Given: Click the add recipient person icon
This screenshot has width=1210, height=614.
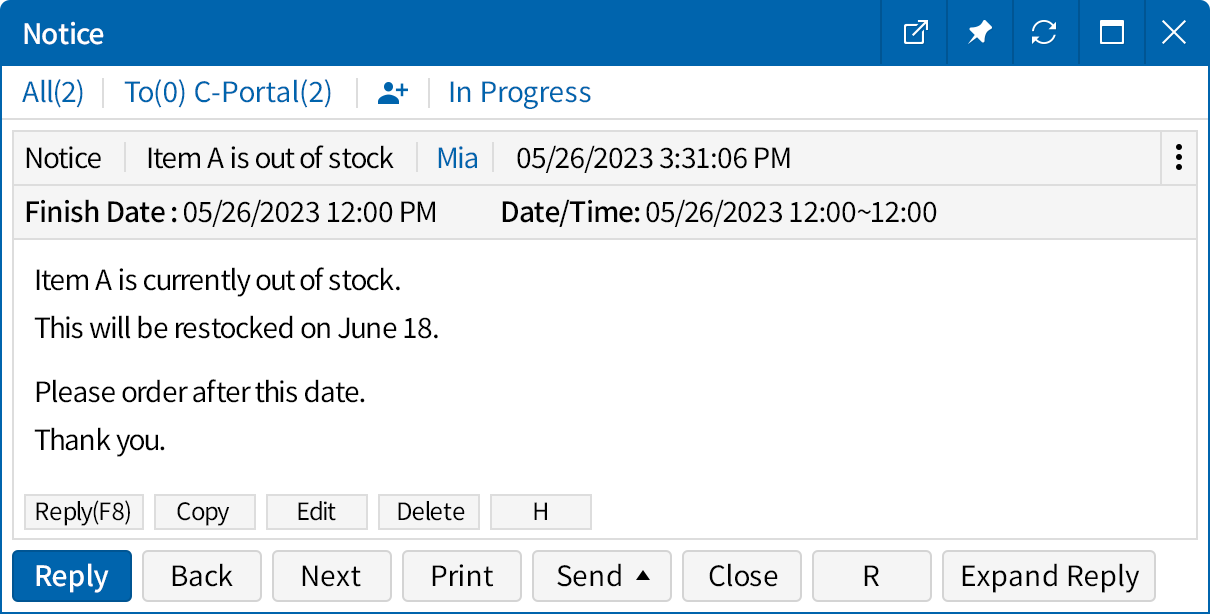Looking at the screenshot, I should click(393, 93).
